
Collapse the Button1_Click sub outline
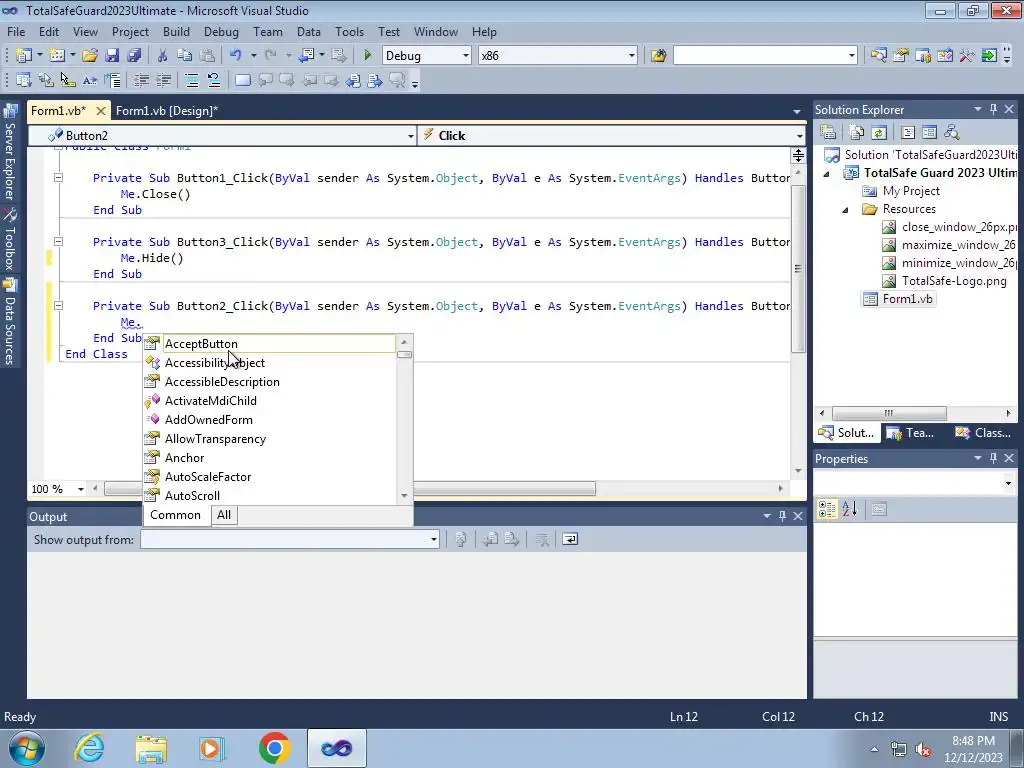58,178
